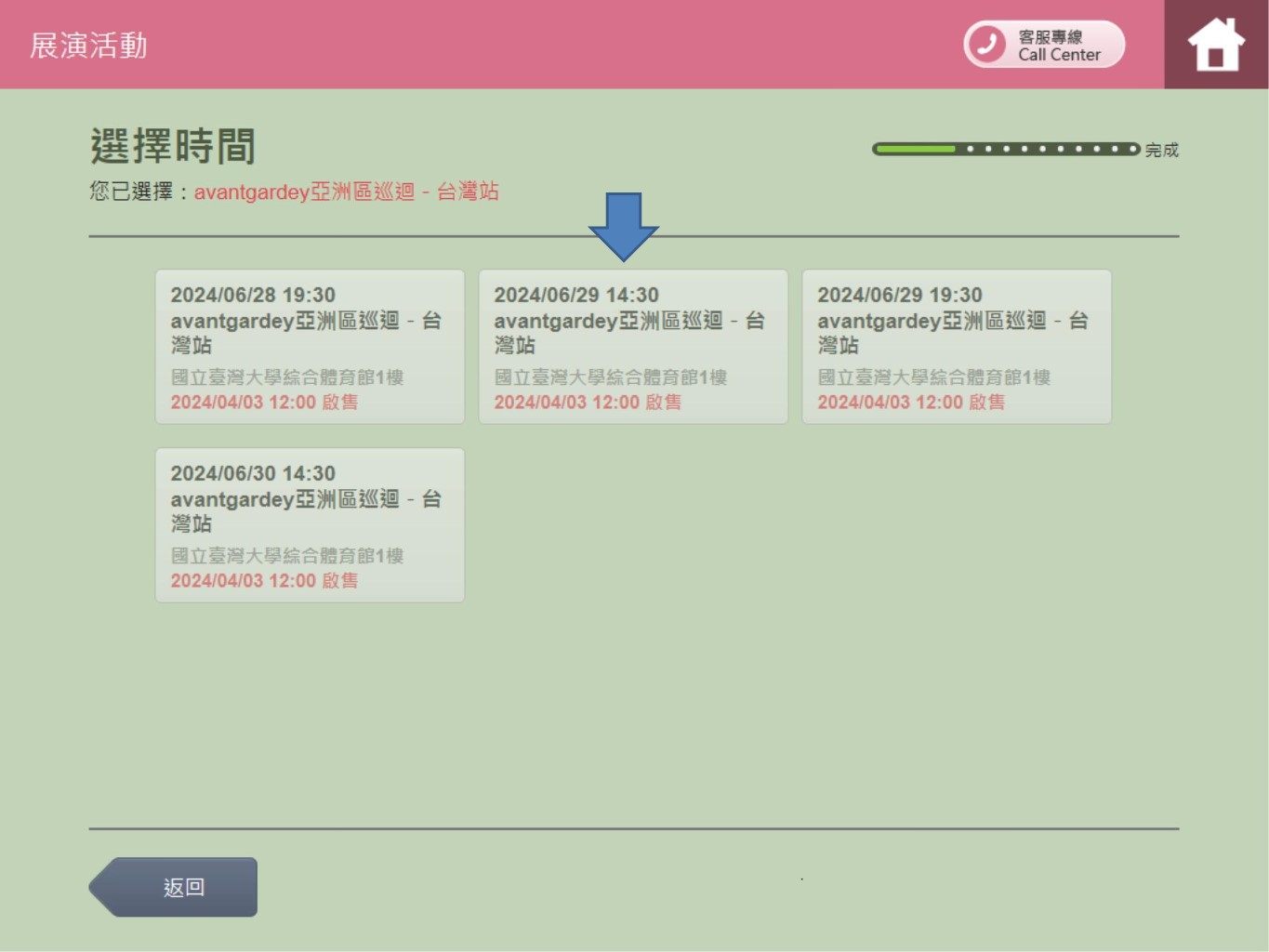
Task: Tap the phone icon in Call Center button
Action: [x=987, y=44]
